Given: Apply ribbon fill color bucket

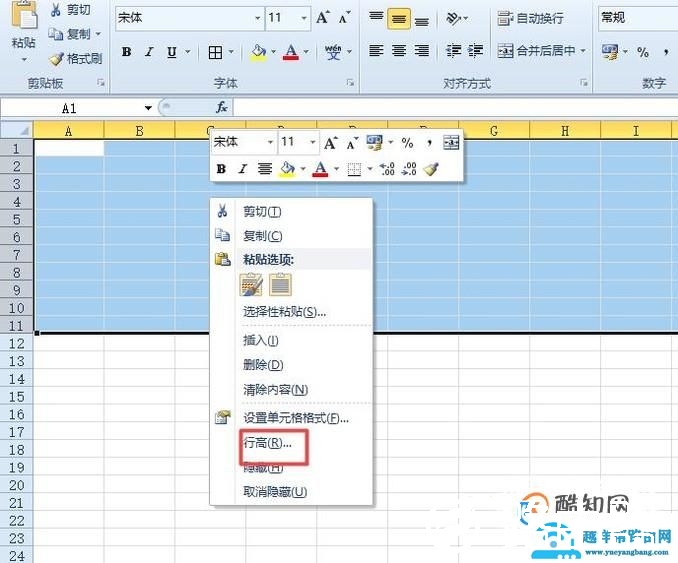Looking at the screenshot, I should [x=258, y=52].
